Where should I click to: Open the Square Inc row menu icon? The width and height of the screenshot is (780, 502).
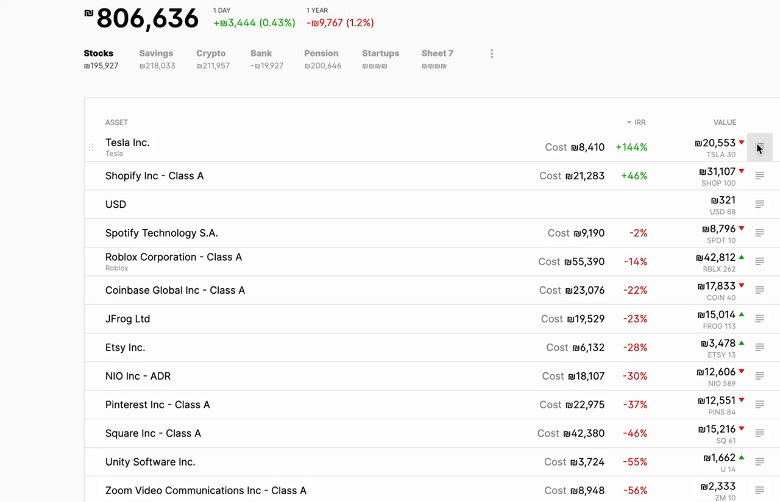[x=760, y=433]
